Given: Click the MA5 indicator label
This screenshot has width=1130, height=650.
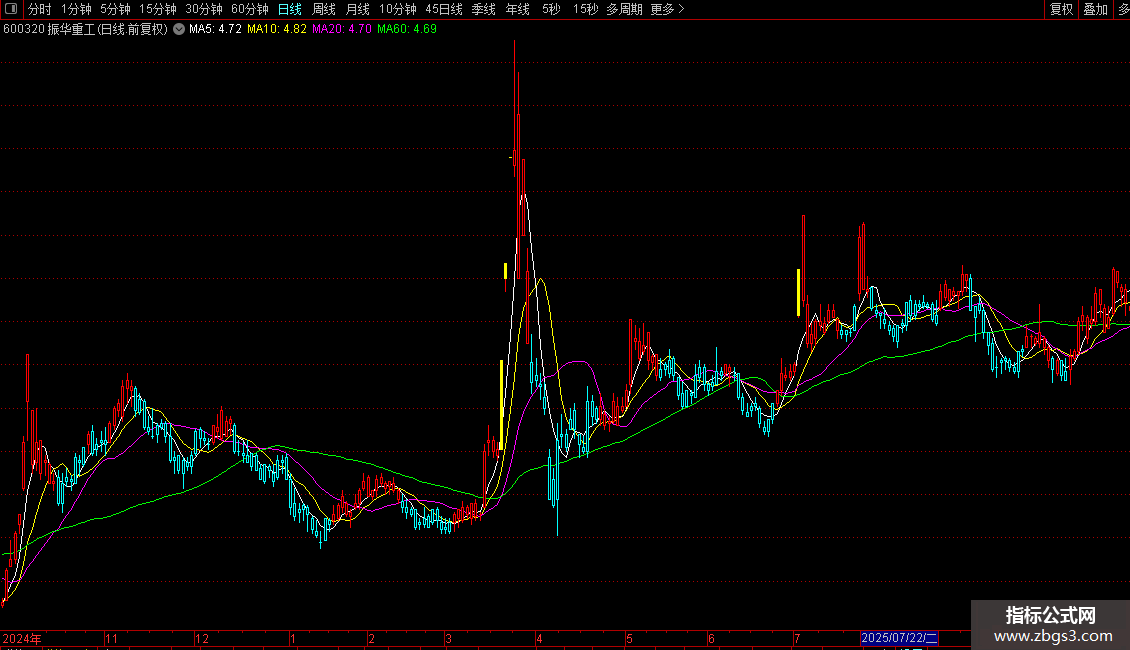Looking at the screenshot, I should coord(215,29).
